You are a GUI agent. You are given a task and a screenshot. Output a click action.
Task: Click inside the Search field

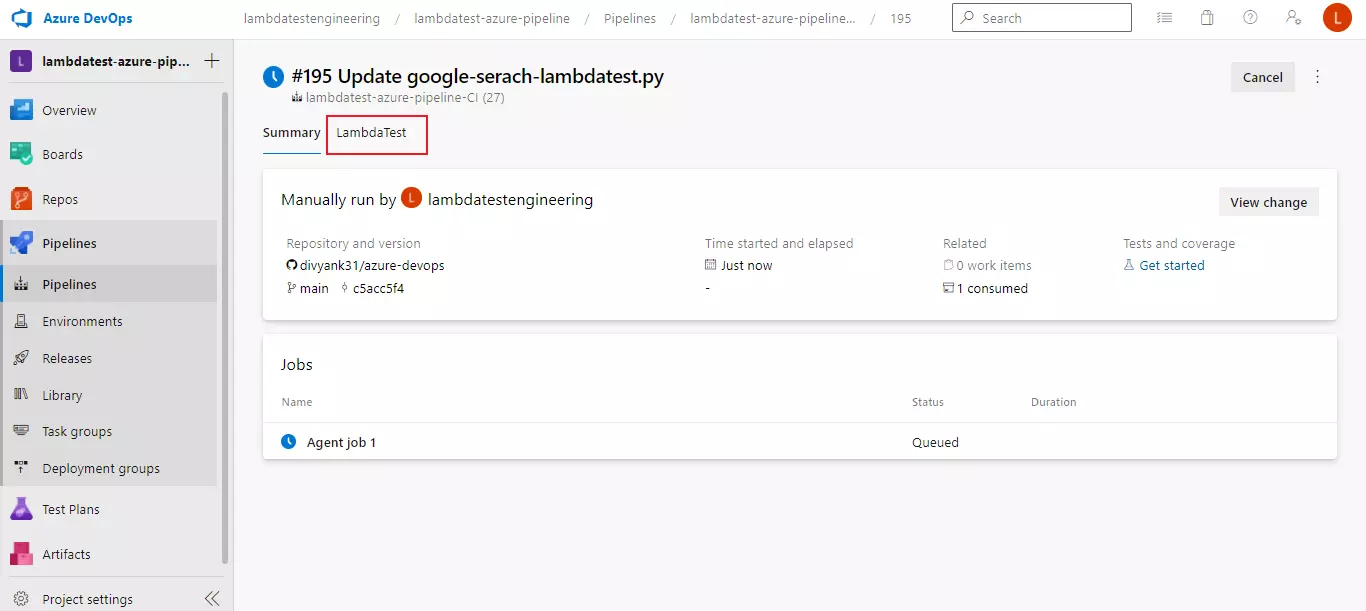(1041, 17)
